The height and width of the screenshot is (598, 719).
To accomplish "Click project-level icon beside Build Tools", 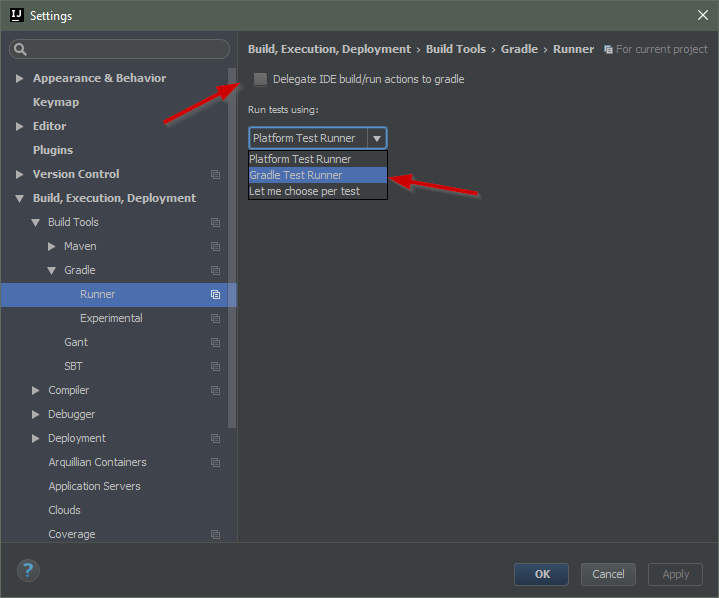I will (216, 222).
